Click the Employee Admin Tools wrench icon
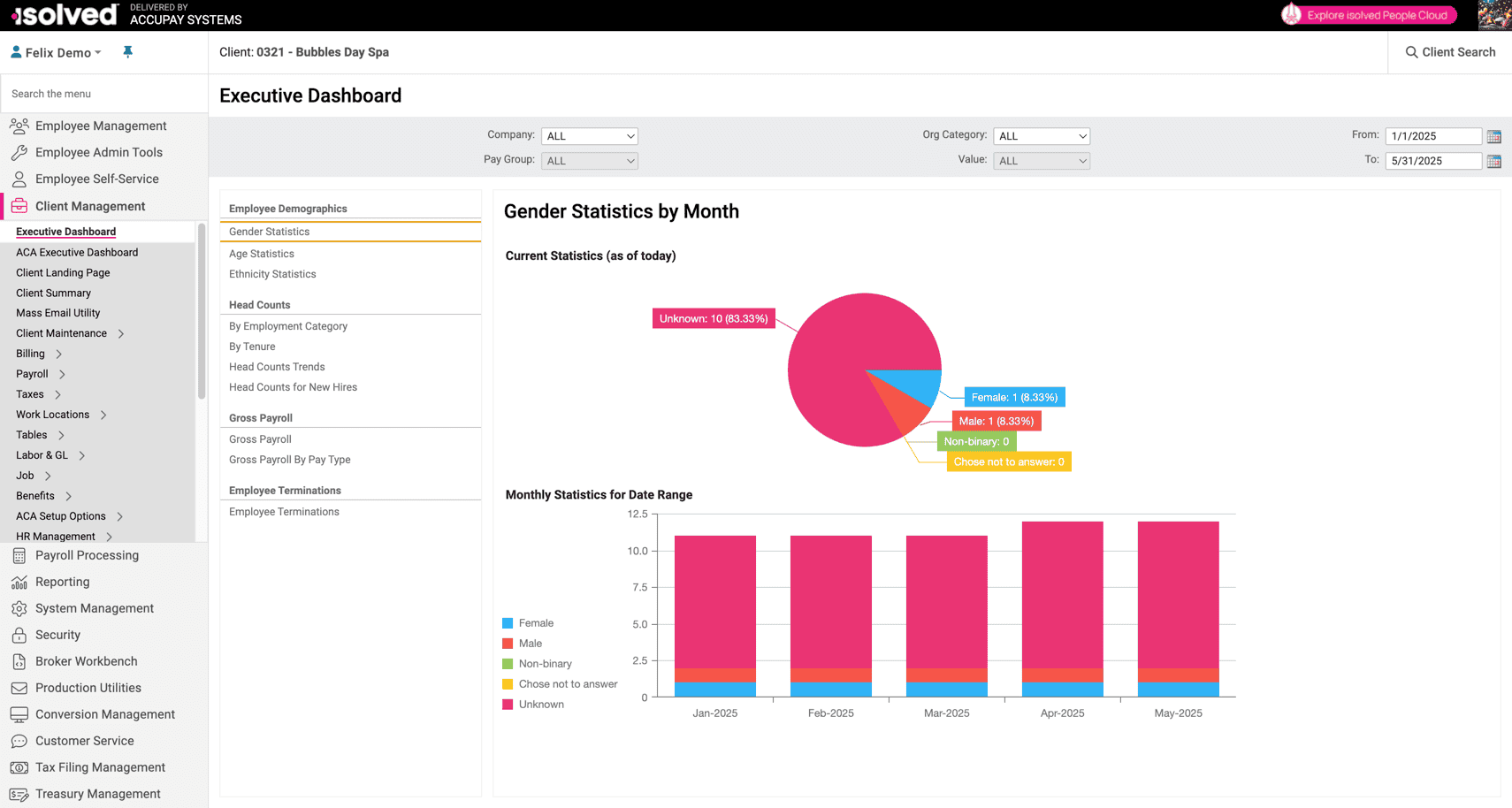The image size is (1512, 808). 19,153
